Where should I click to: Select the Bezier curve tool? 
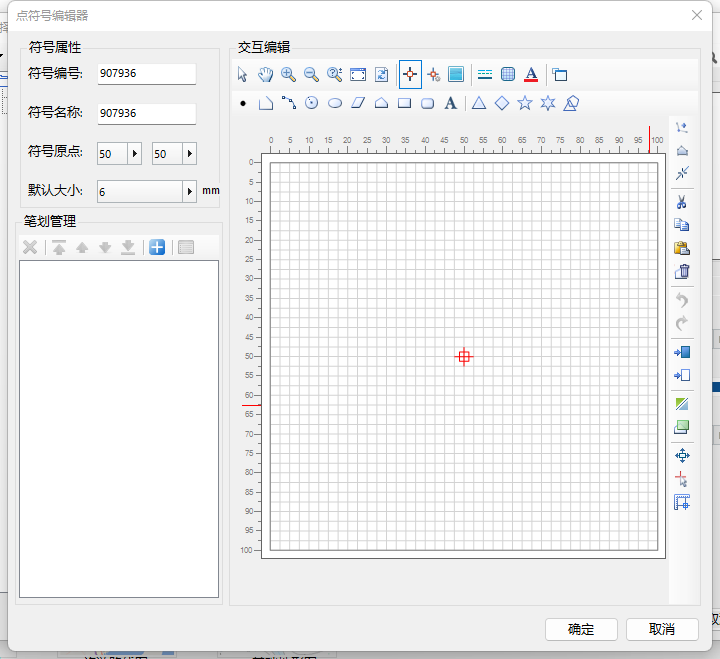289,103
